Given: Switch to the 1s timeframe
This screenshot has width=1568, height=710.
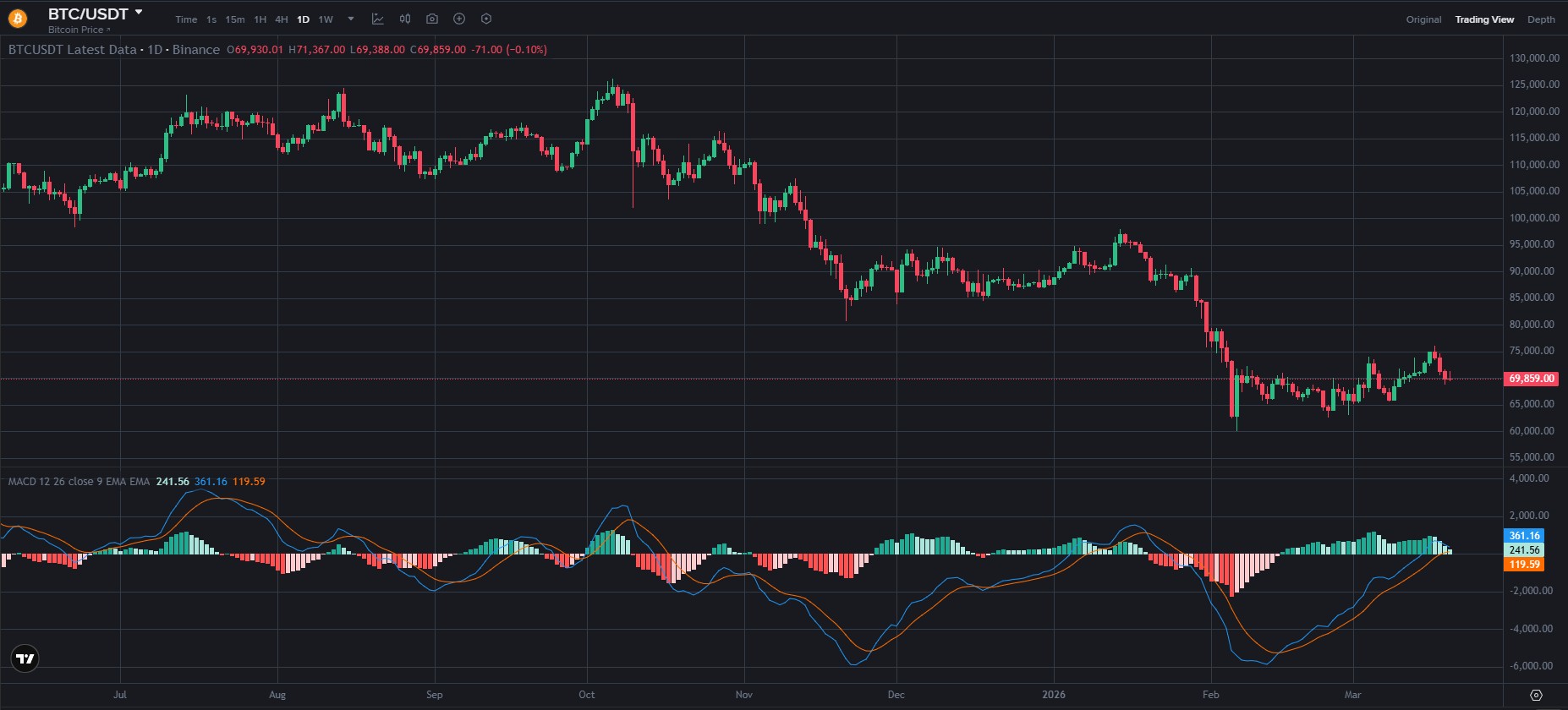Looking at the screenshot, I should [x=211, y=19].
